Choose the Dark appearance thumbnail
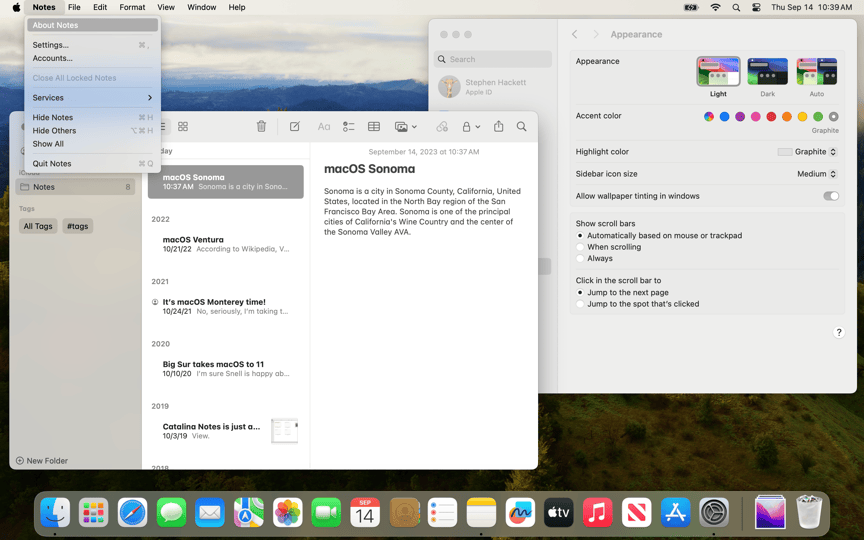864x540 pixels. (767, 72)
